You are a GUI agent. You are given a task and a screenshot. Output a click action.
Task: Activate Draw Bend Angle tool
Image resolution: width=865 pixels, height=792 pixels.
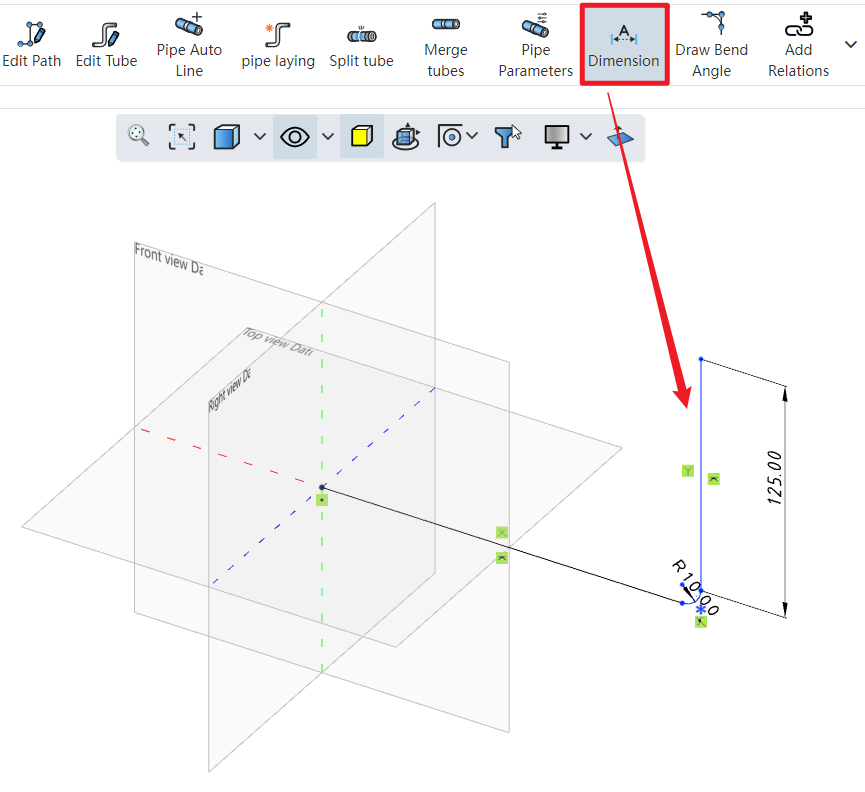pyautogui.click(x=711, y=45)
